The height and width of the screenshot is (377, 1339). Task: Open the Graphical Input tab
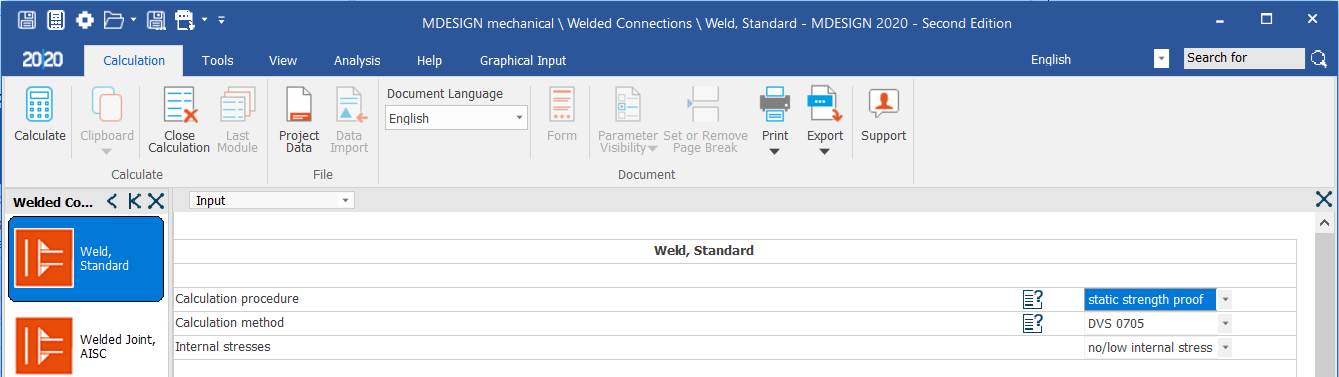[523, 60]
